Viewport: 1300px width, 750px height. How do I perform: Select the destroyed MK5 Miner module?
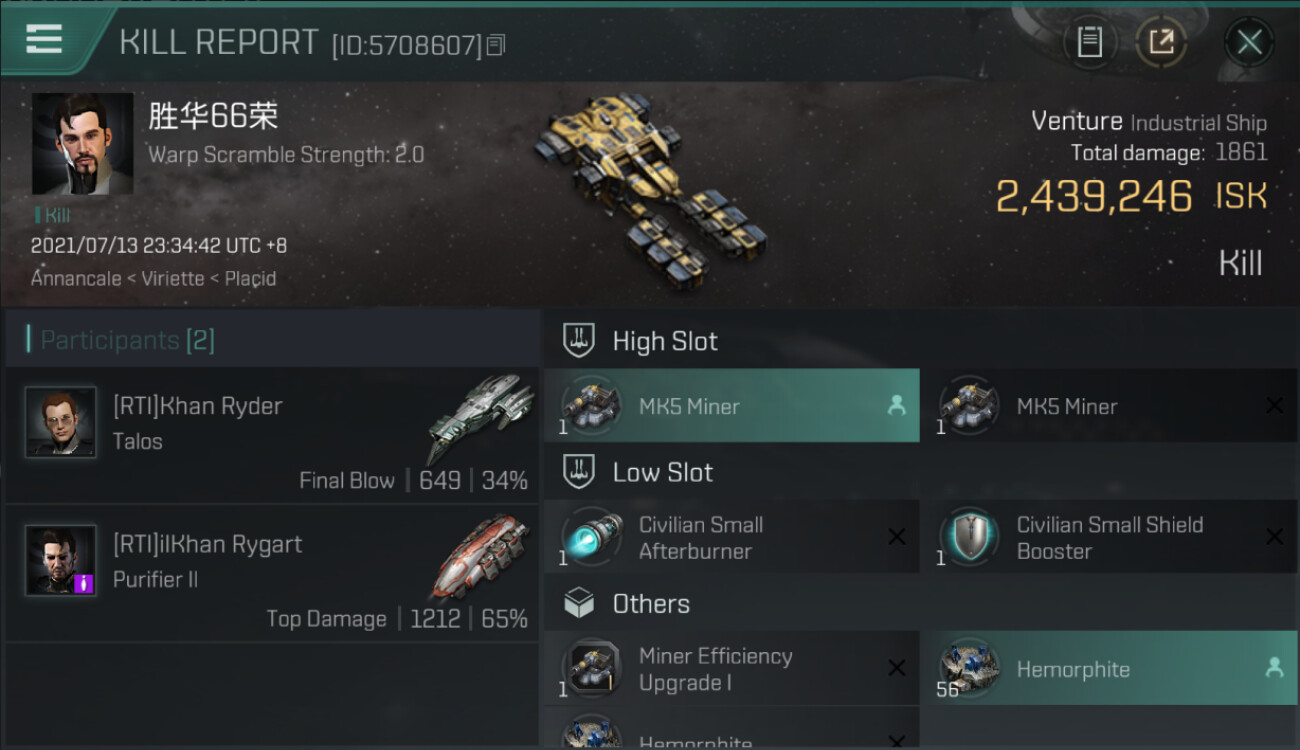1110,406
